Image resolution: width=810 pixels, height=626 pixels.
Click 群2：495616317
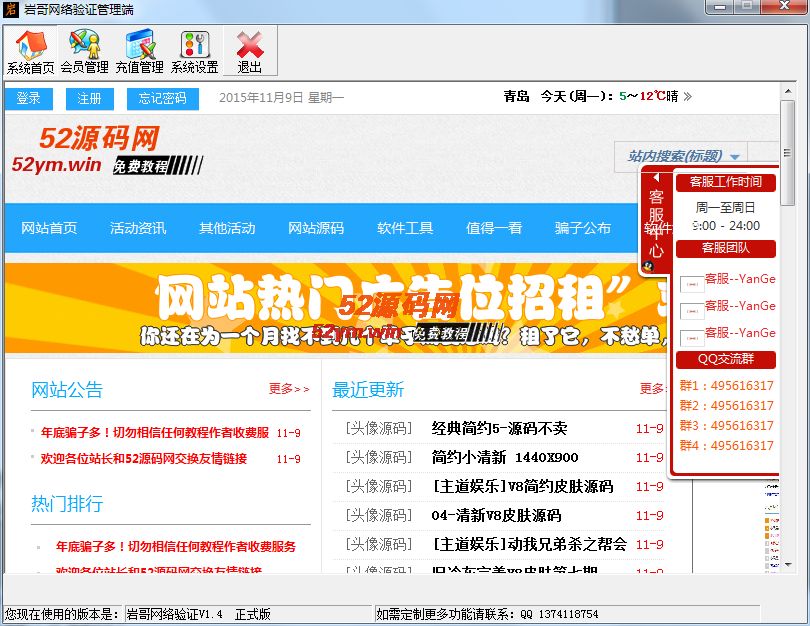(726, 406)
